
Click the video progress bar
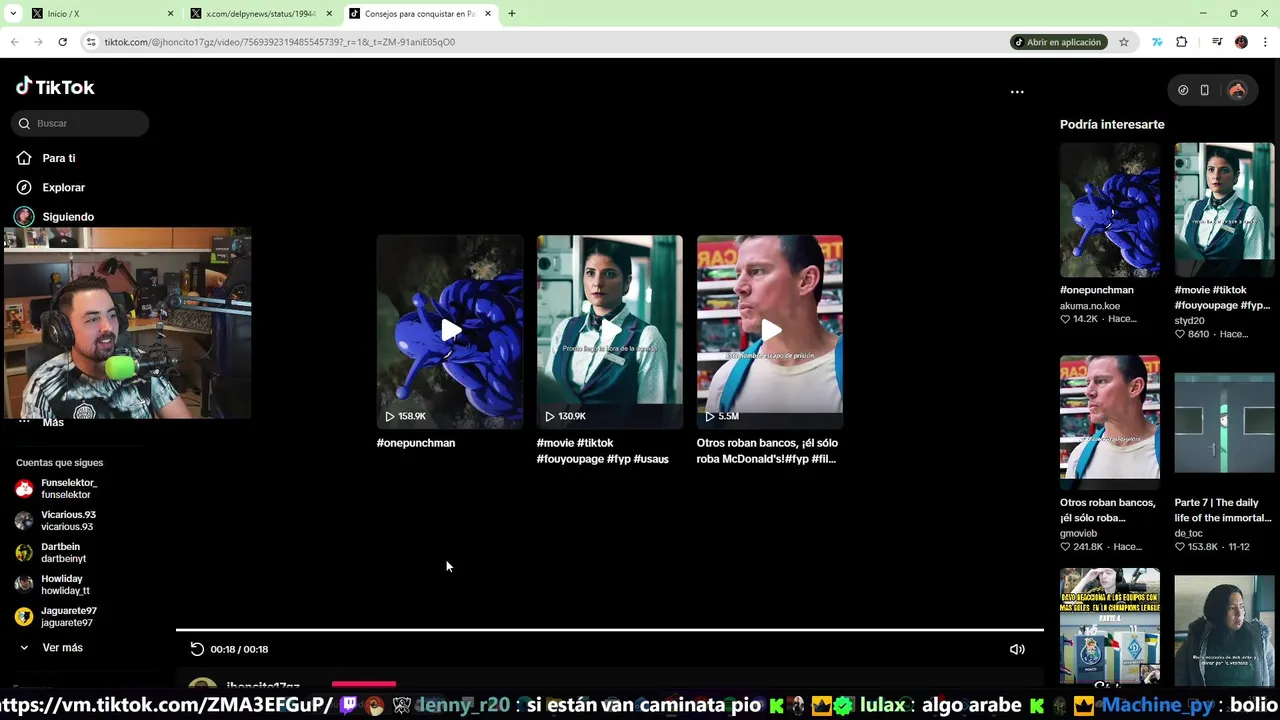pyautogui.click(x=610, y=630)
